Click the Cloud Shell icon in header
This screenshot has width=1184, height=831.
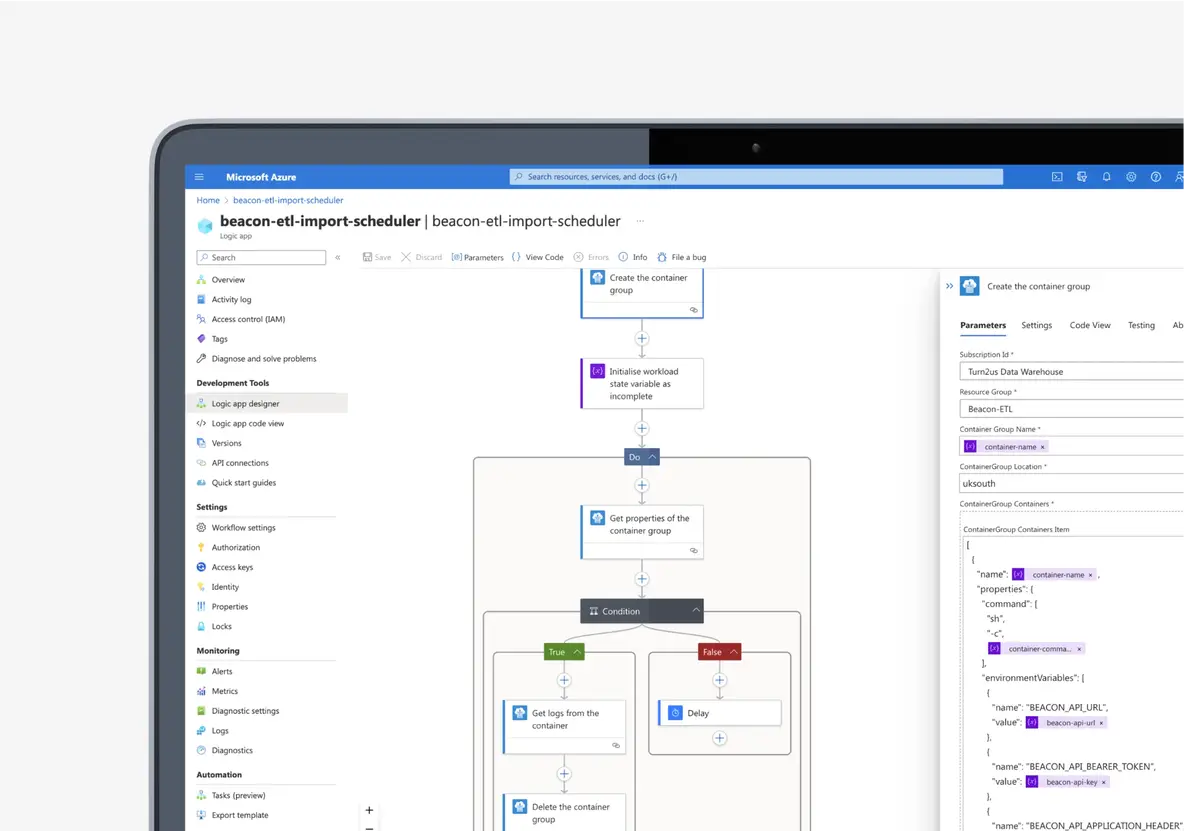click(x=1057, y=177)
